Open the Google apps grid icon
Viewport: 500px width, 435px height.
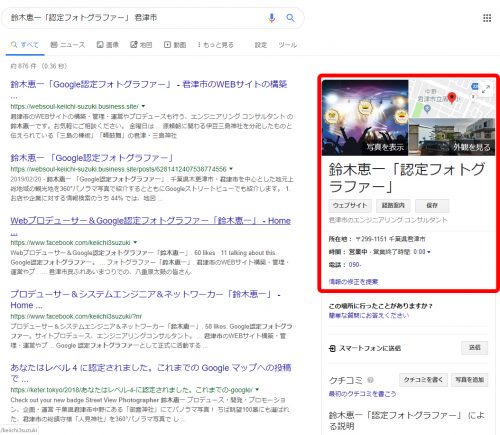pos(487,18)
